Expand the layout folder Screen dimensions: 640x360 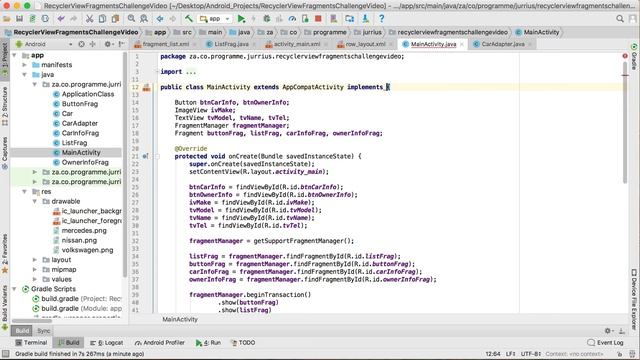click(x=35, y=260)
